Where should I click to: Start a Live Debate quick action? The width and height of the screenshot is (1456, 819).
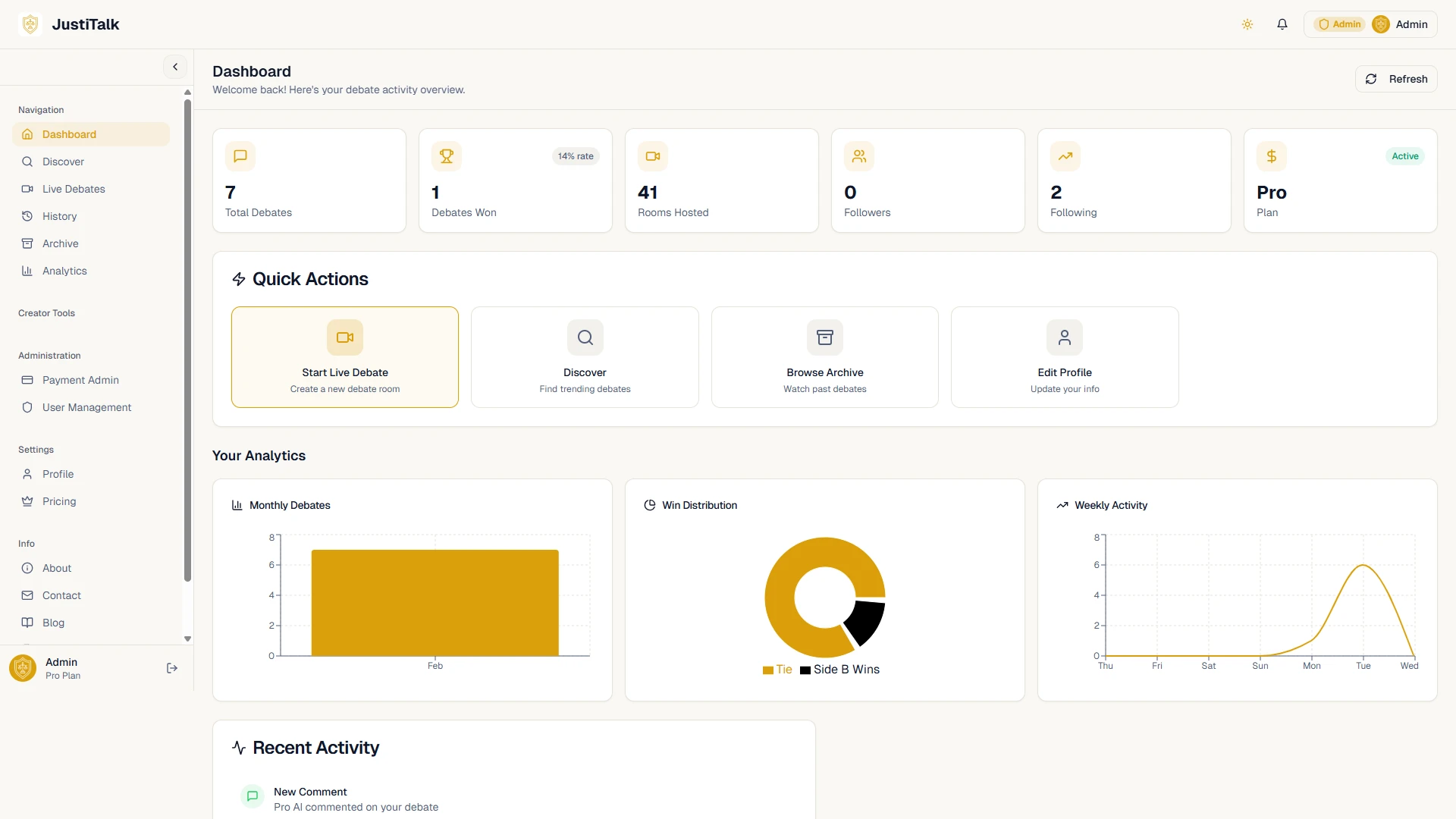(345, 357)
